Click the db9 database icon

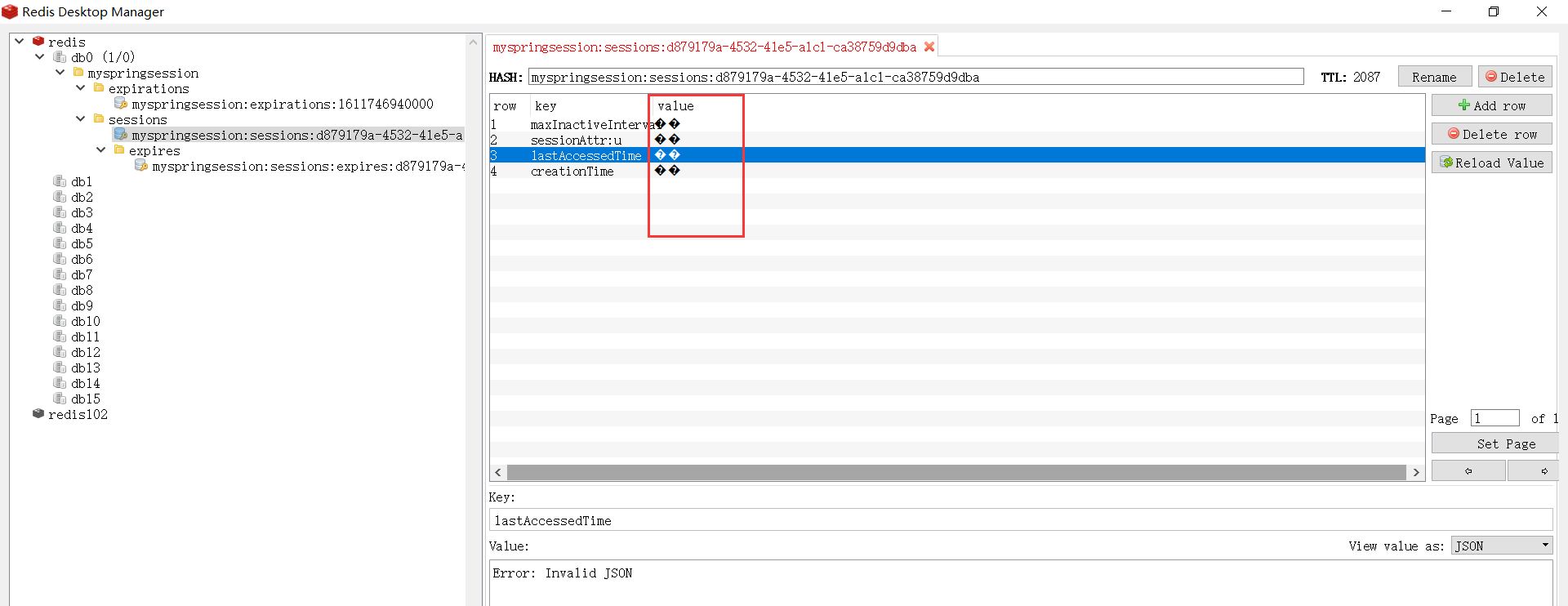coord(59,305)
